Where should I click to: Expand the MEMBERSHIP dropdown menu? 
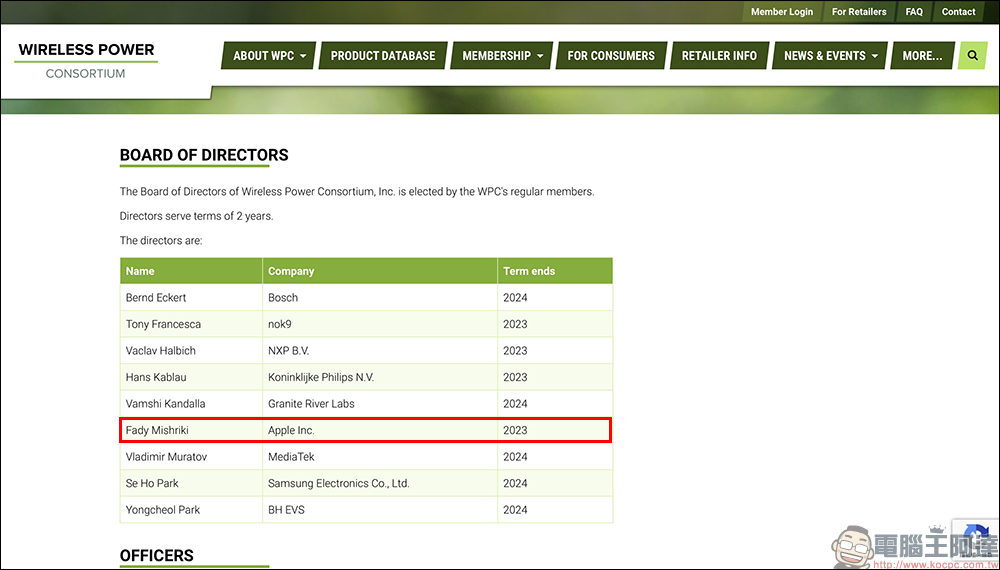(x=502, y=55)
